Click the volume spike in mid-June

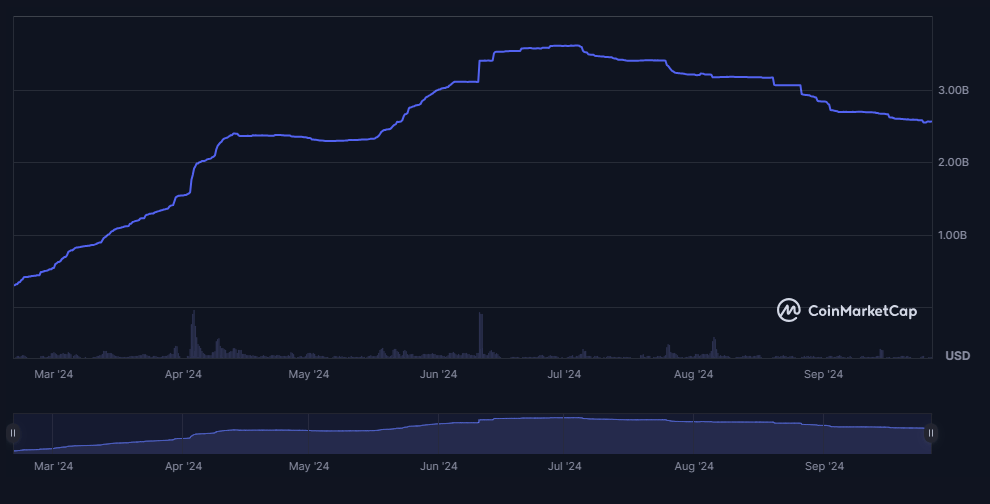(481, 334)
